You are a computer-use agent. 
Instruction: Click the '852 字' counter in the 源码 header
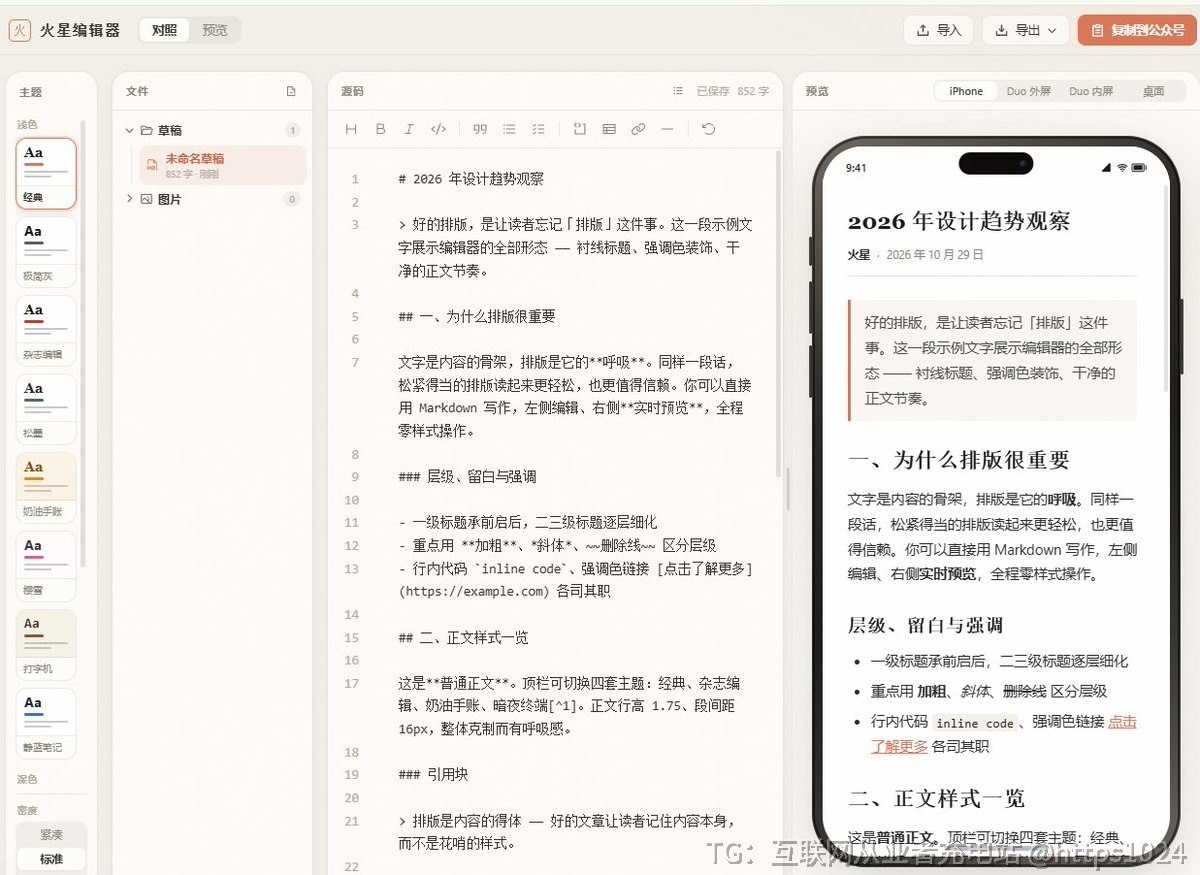pos(753,91)
